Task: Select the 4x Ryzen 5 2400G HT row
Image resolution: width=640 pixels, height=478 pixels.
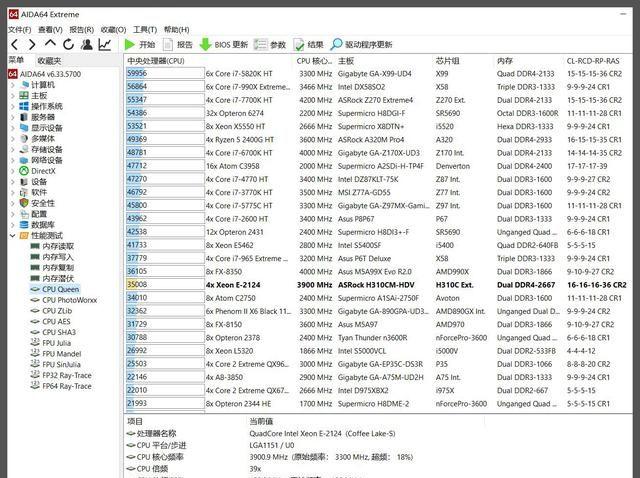Action: (376, 140)
